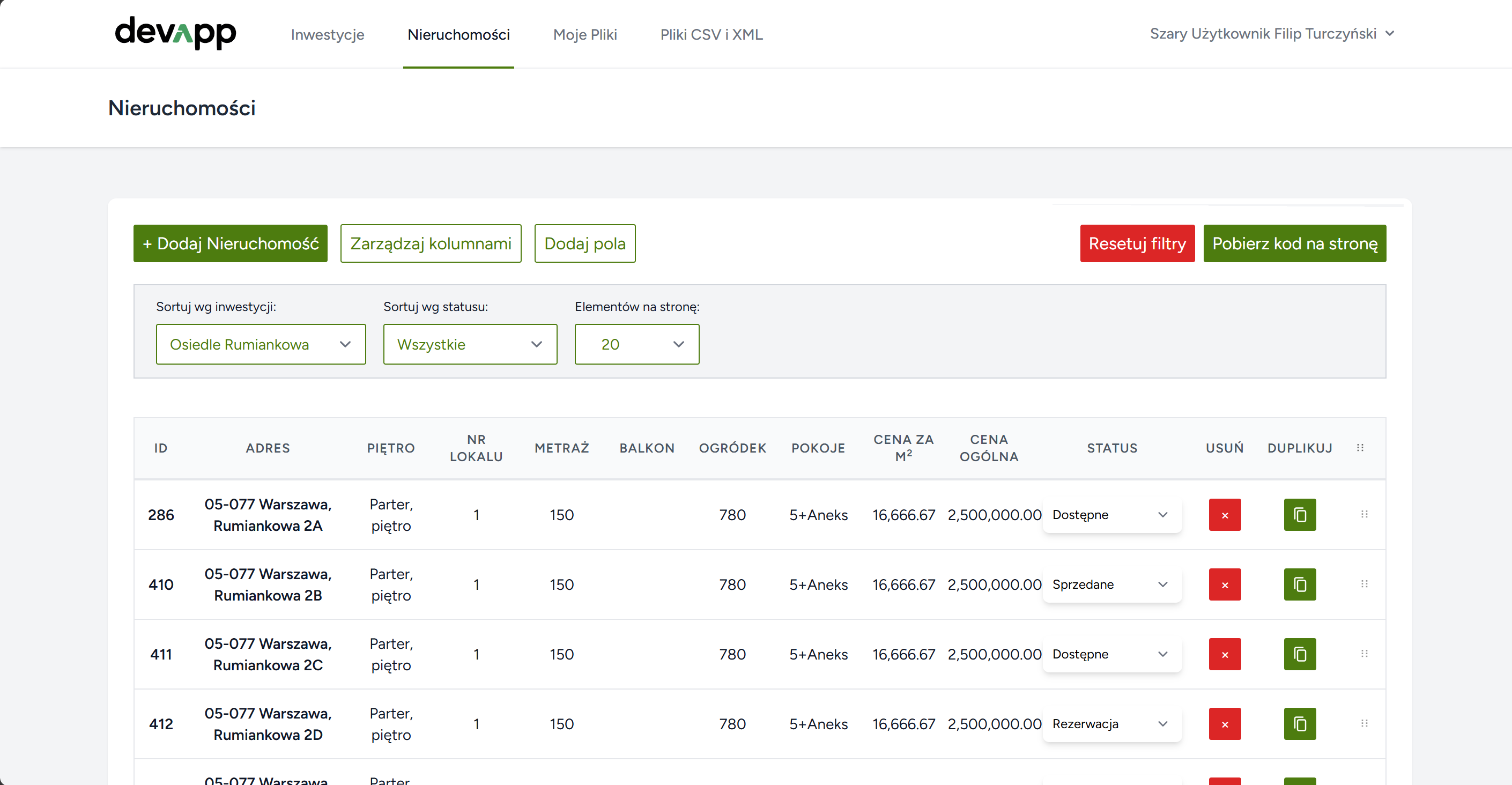Duplicate property Rumiankowa 2C

tap(1300, 654)
